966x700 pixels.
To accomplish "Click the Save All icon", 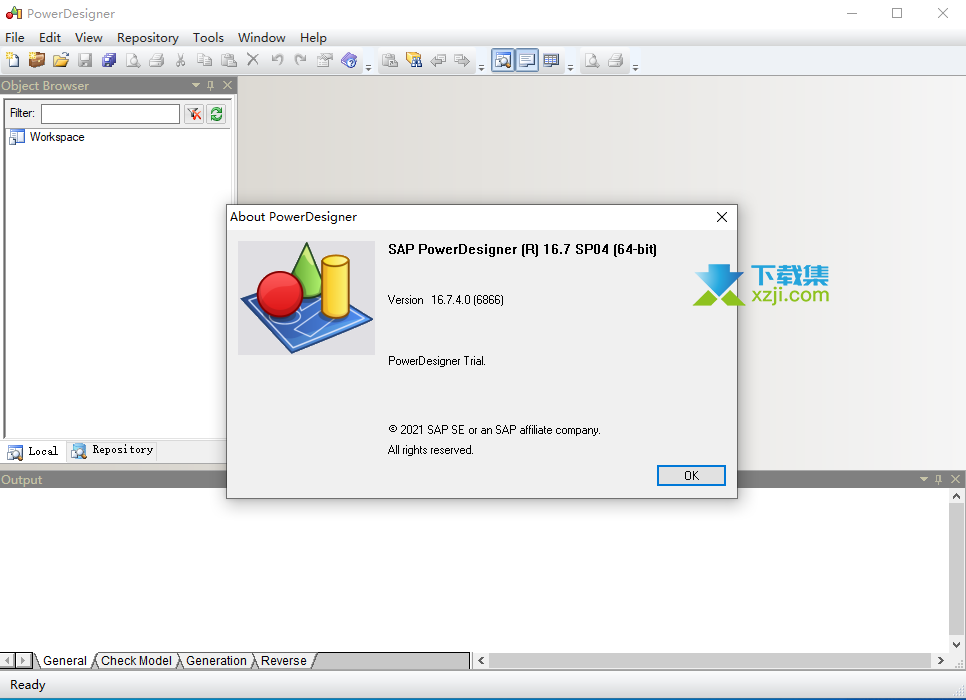I will point(109,60).
